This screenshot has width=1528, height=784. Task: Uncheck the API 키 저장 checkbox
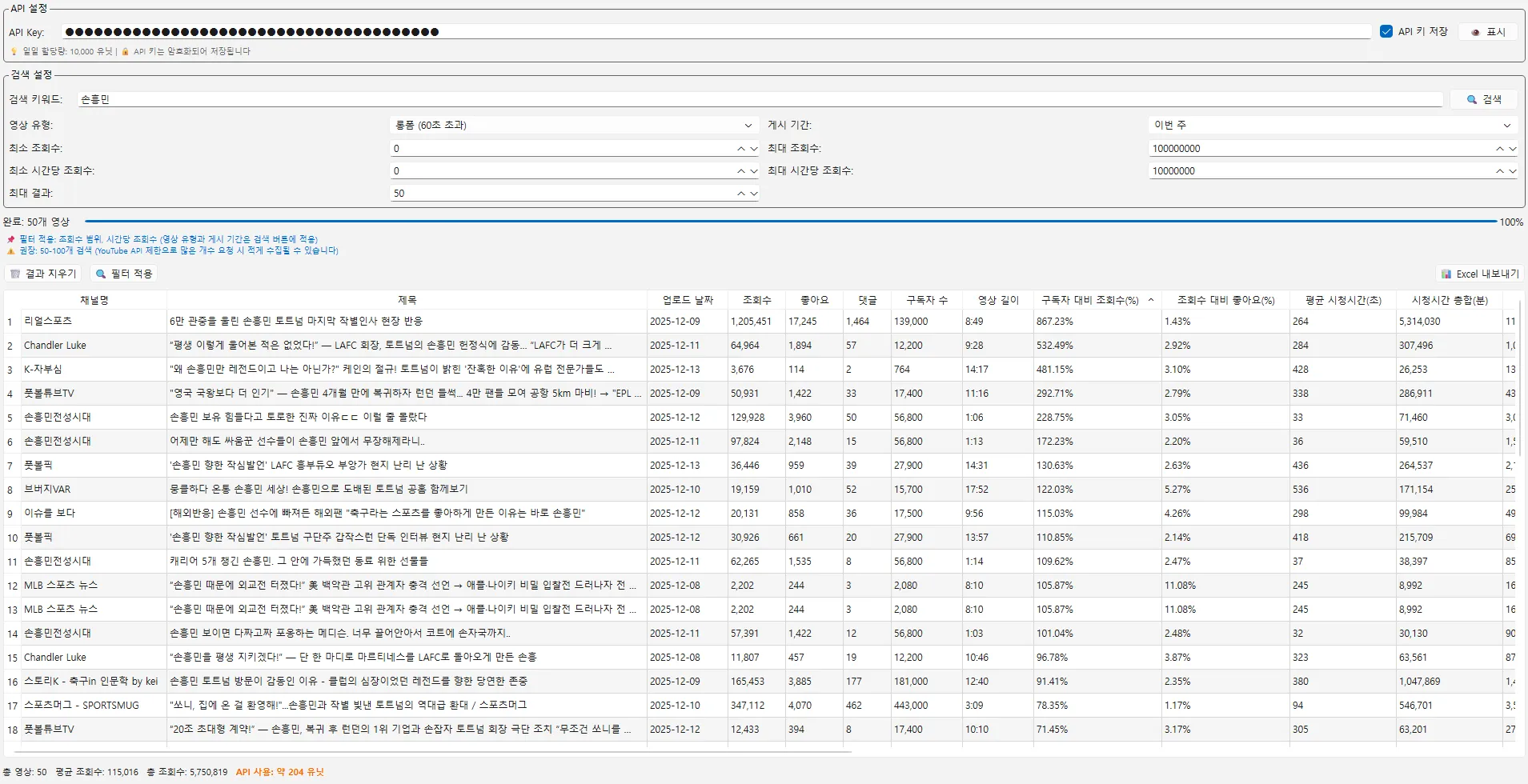(x=1387, y=31)
